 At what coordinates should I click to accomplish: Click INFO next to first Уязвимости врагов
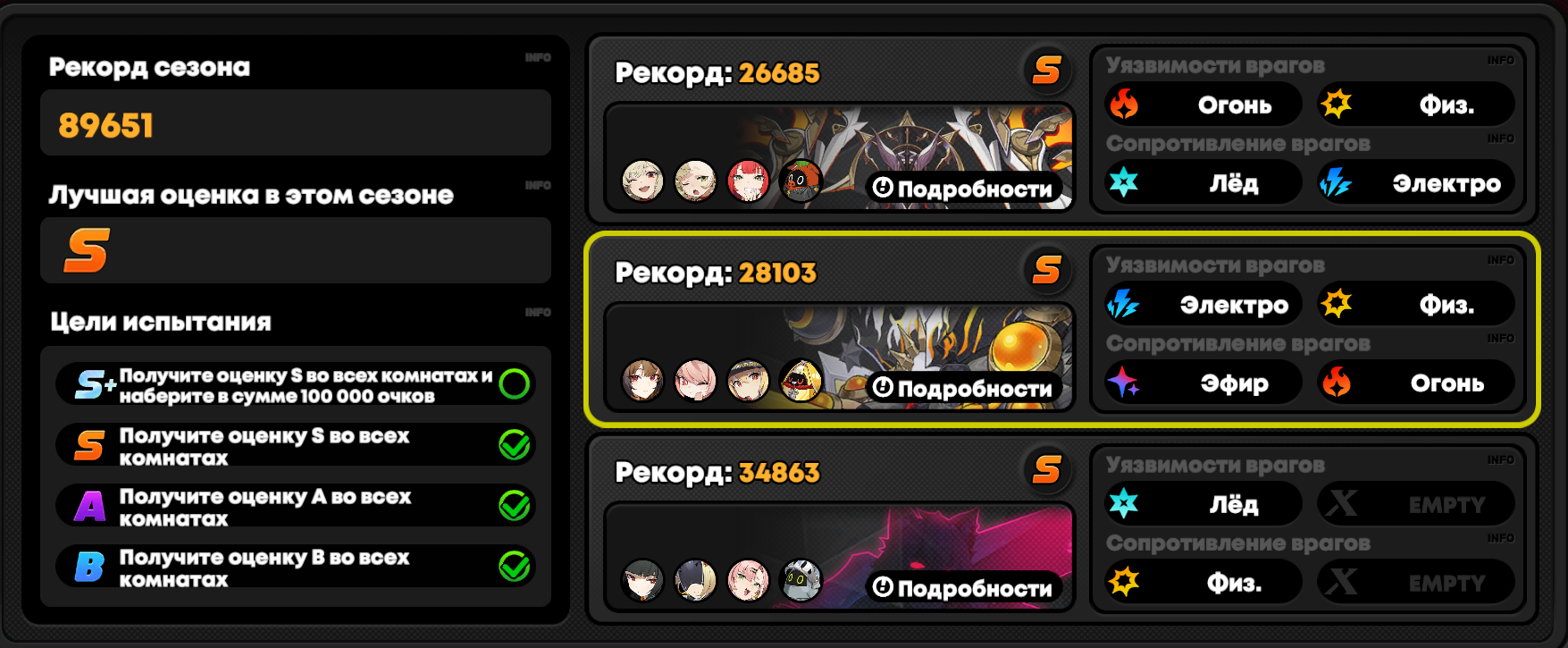(x=1500, y=61)
